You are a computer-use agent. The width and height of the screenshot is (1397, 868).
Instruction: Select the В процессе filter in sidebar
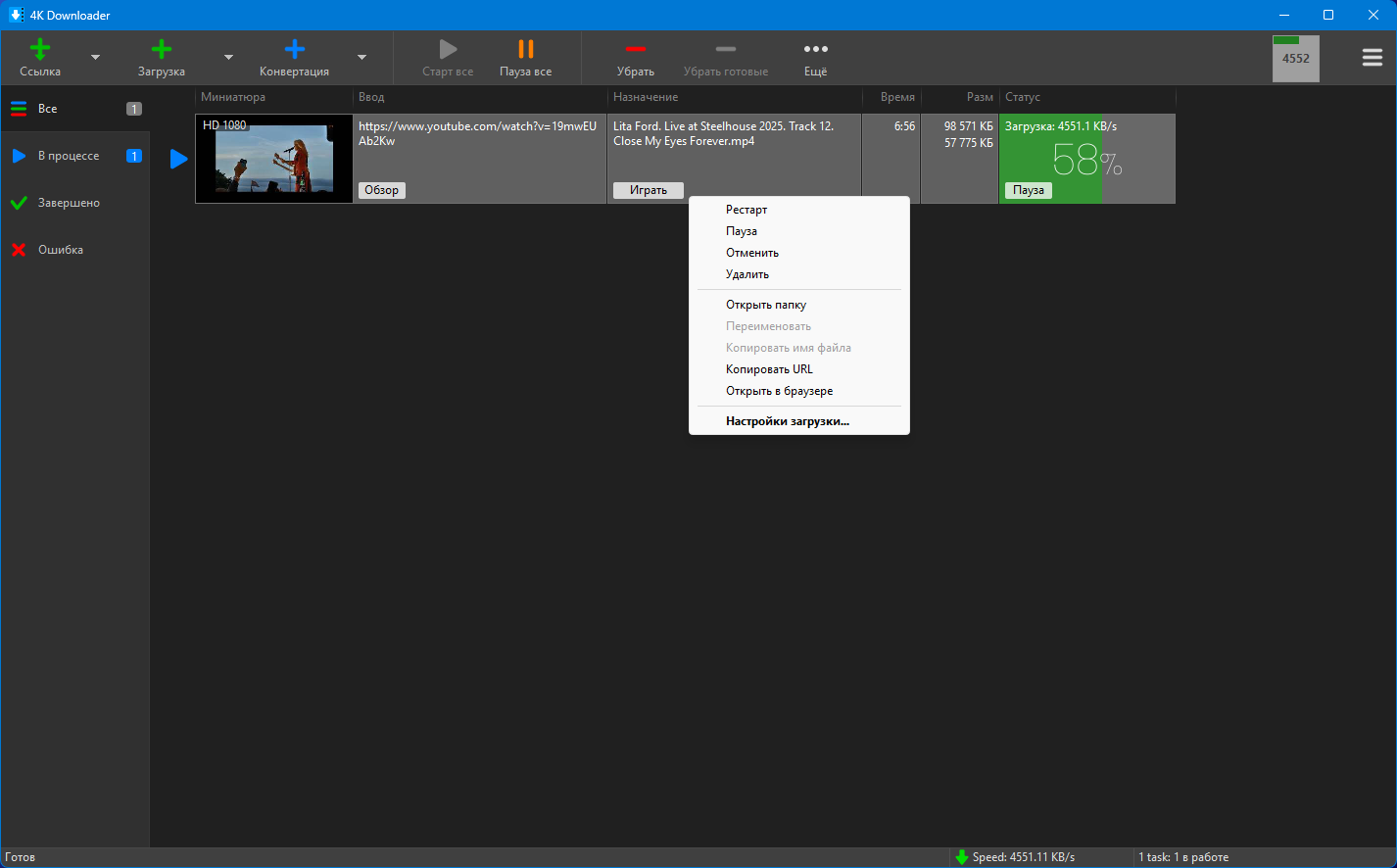69,156
